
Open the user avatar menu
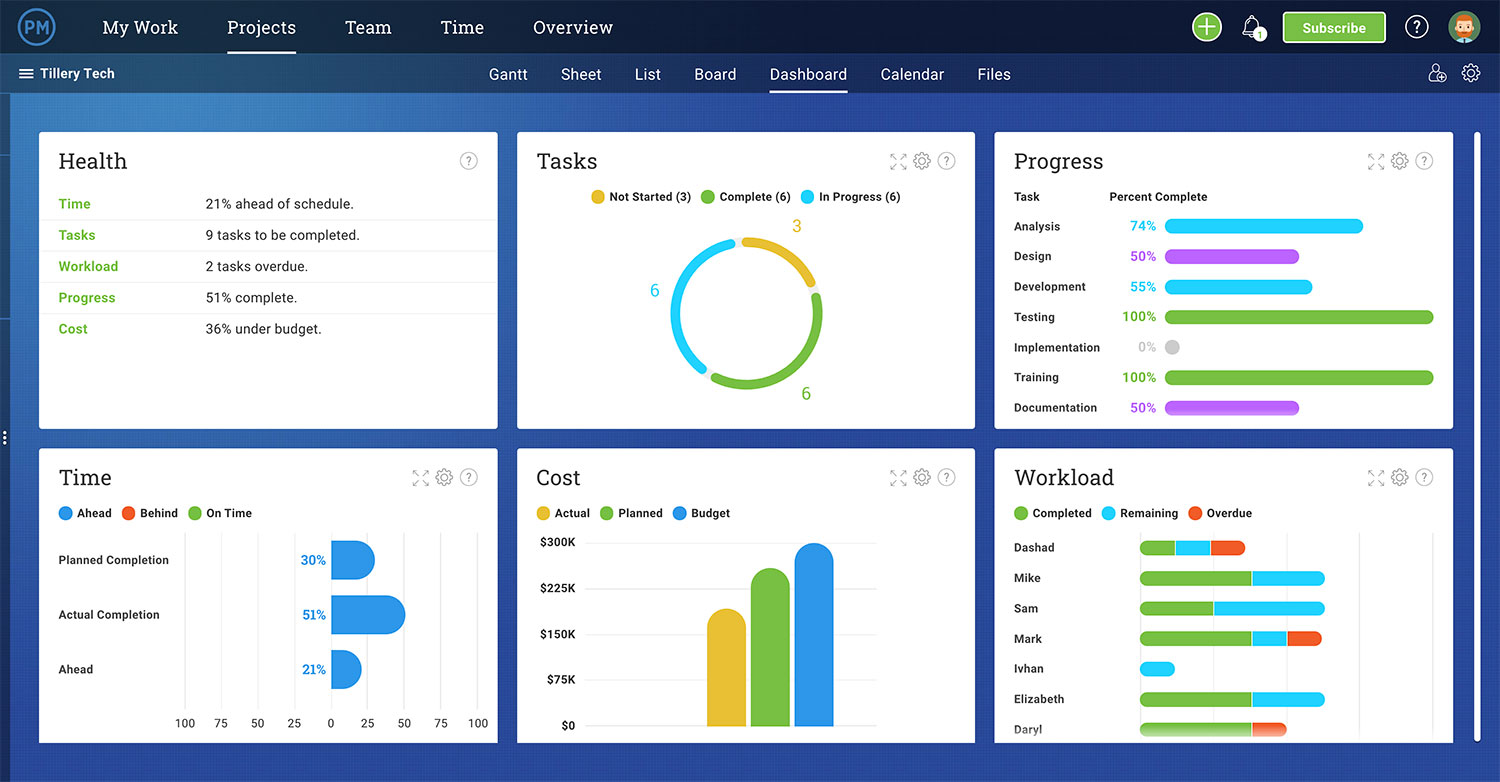pyautogui.click(x=1464, y=27)
